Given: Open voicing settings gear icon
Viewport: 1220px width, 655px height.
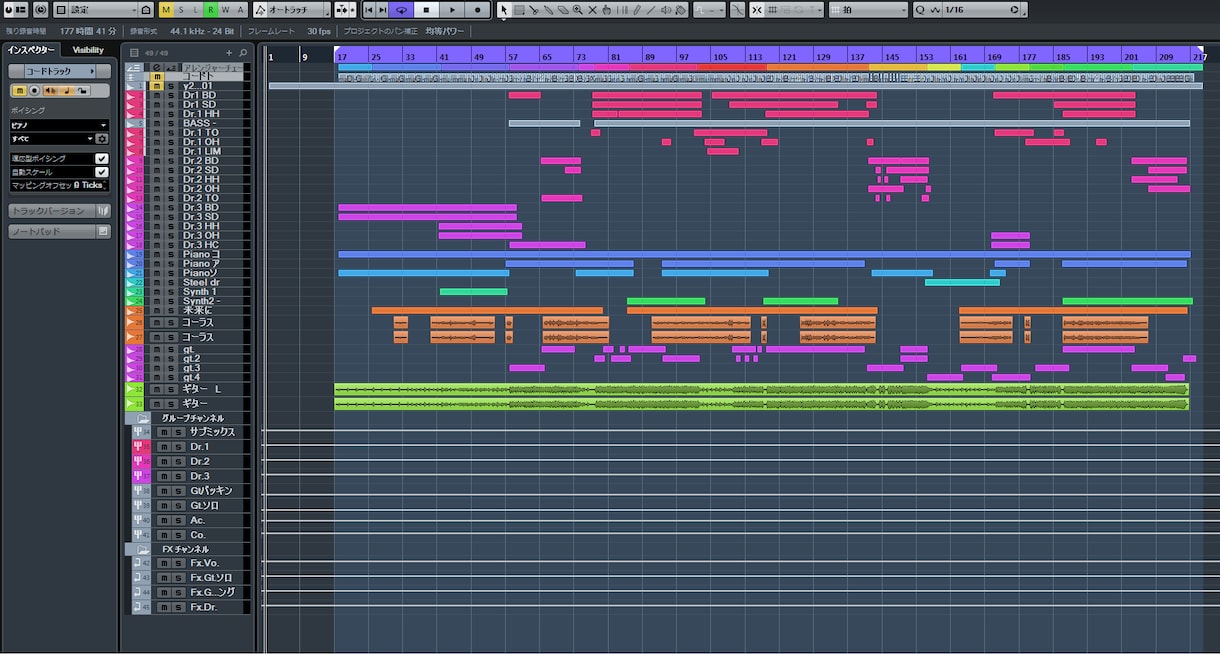Looking at the screenshot, I should 102,138.
